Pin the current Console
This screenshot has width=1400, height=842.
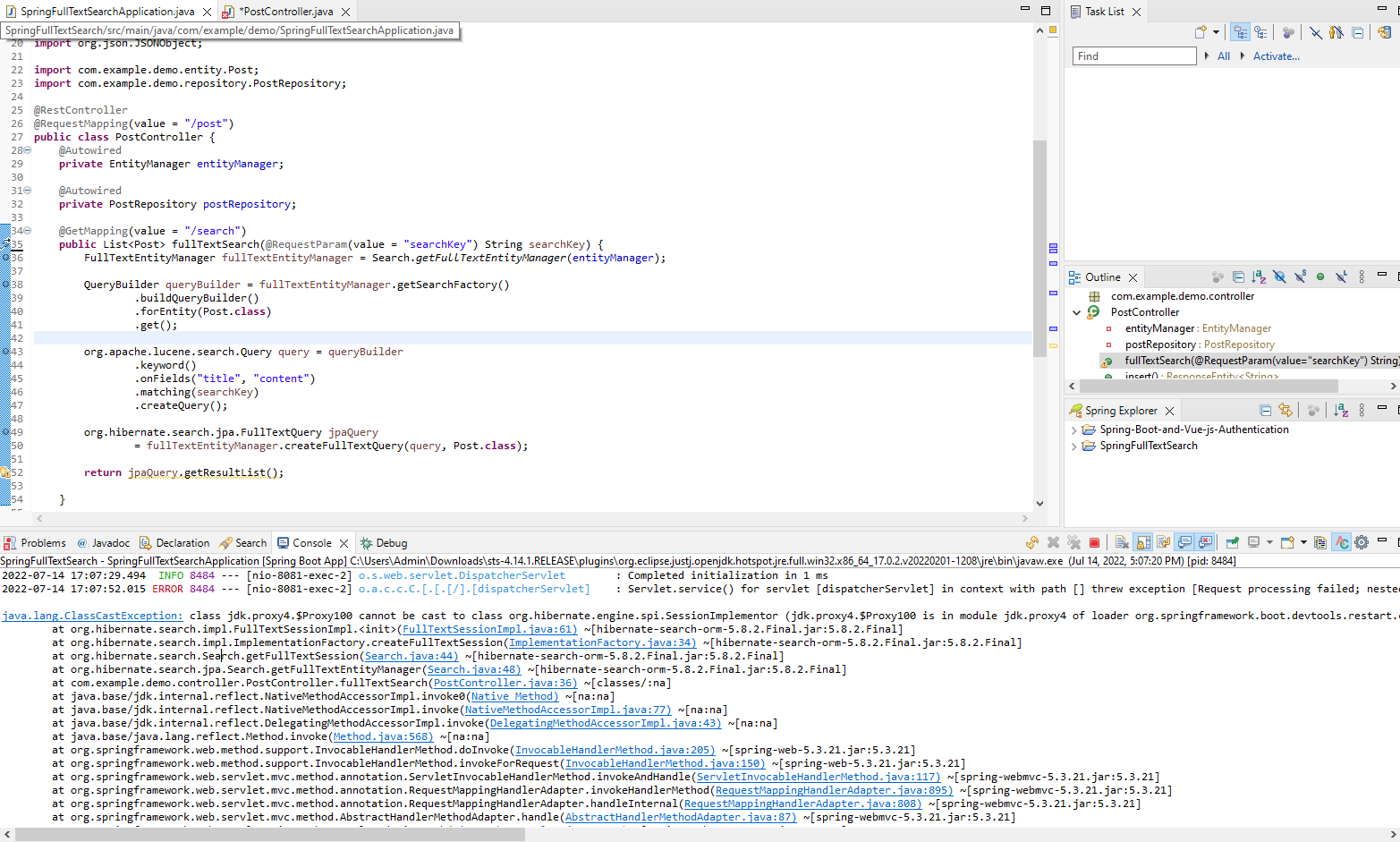coord(1233,543)
